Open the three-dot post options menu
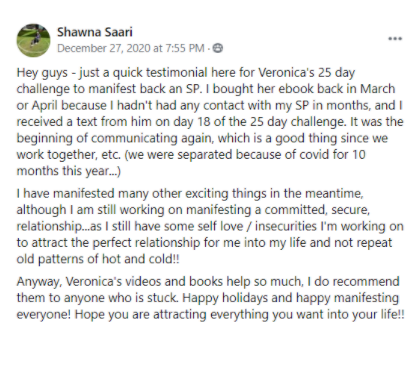This screenshot has height=382, width=420. [x=395, y=39]
